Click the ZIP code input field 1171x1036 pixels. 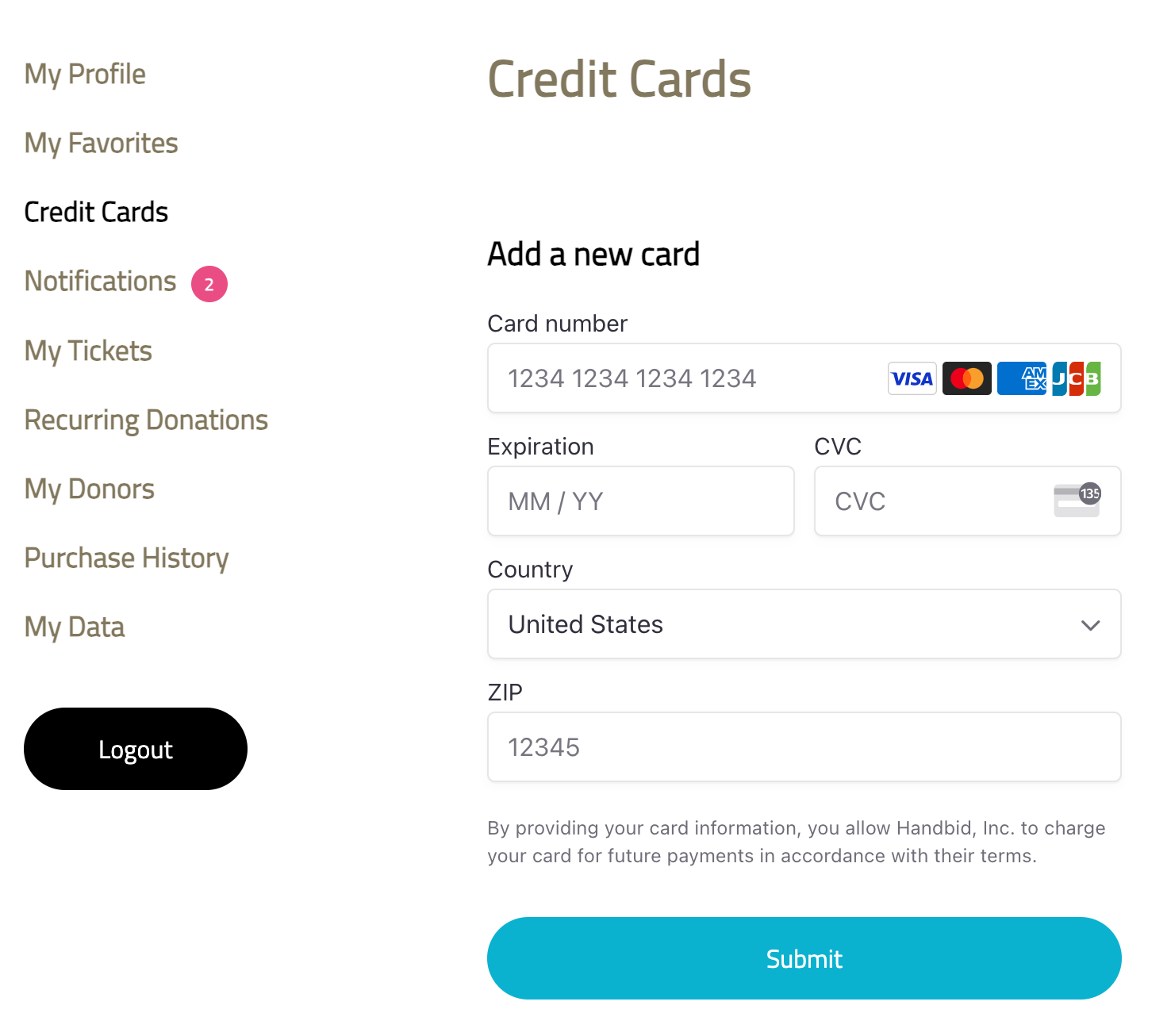click(804, 747)
